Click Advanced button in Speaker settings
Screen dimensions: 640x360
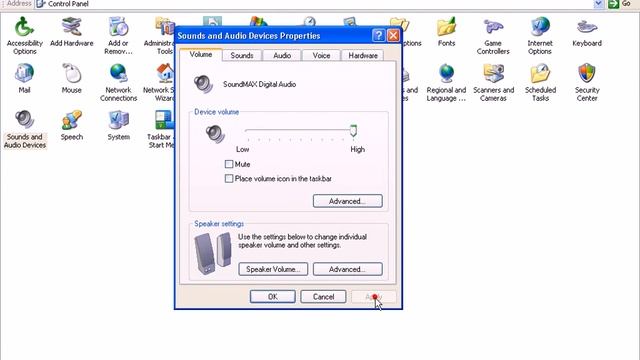pos(347,269)
